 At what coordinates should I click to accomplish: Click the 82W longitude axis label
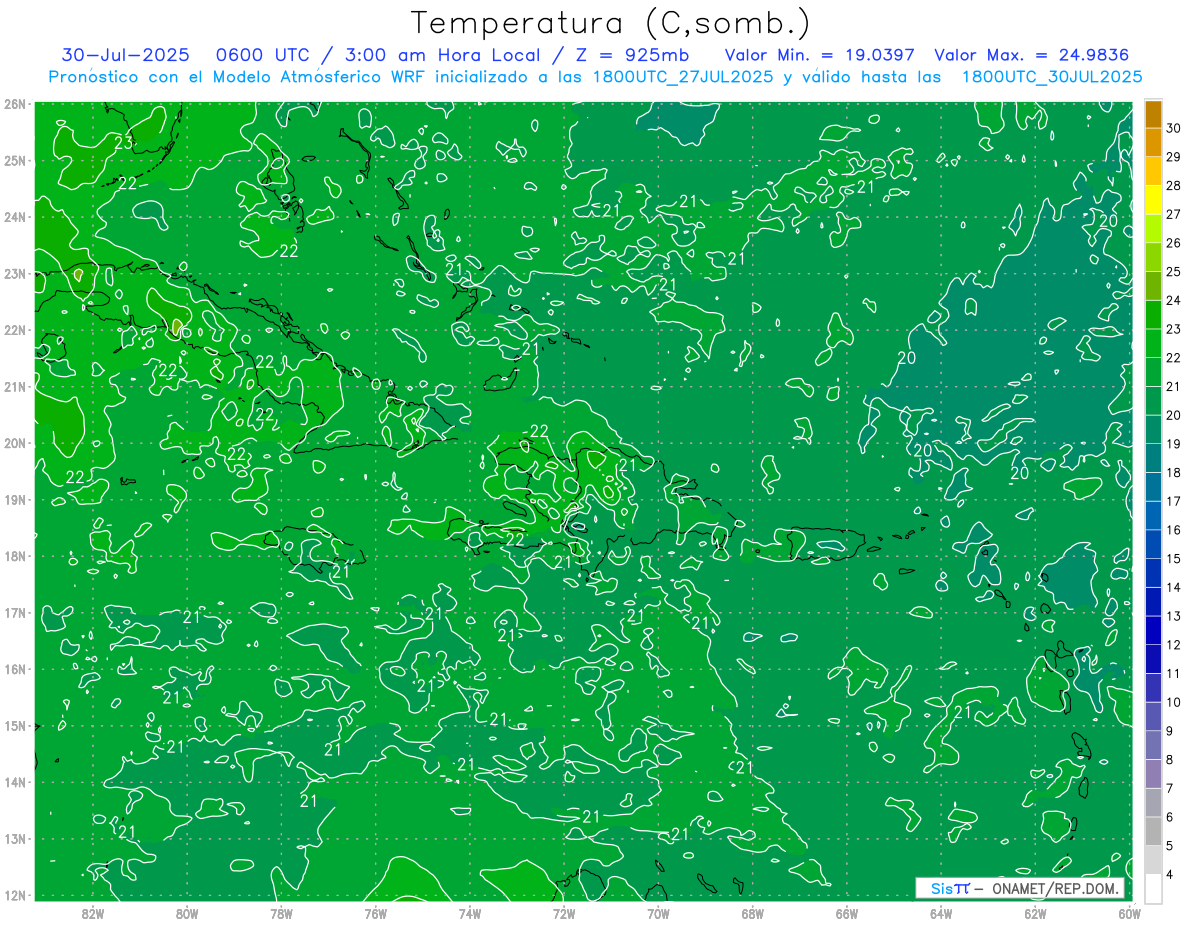[93, 913]
